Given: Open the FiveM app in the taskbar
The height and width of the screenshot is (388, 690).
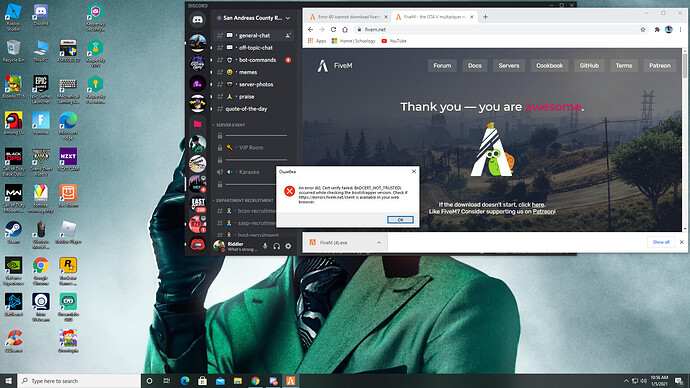Looking at the screenshot, I should tap(290, 381).
